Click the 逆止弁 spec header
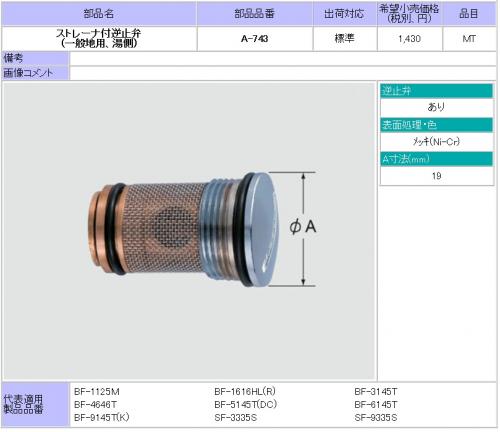Image resolution: width=500 pixels, height=432 pixels. click(x=436, y=91)
